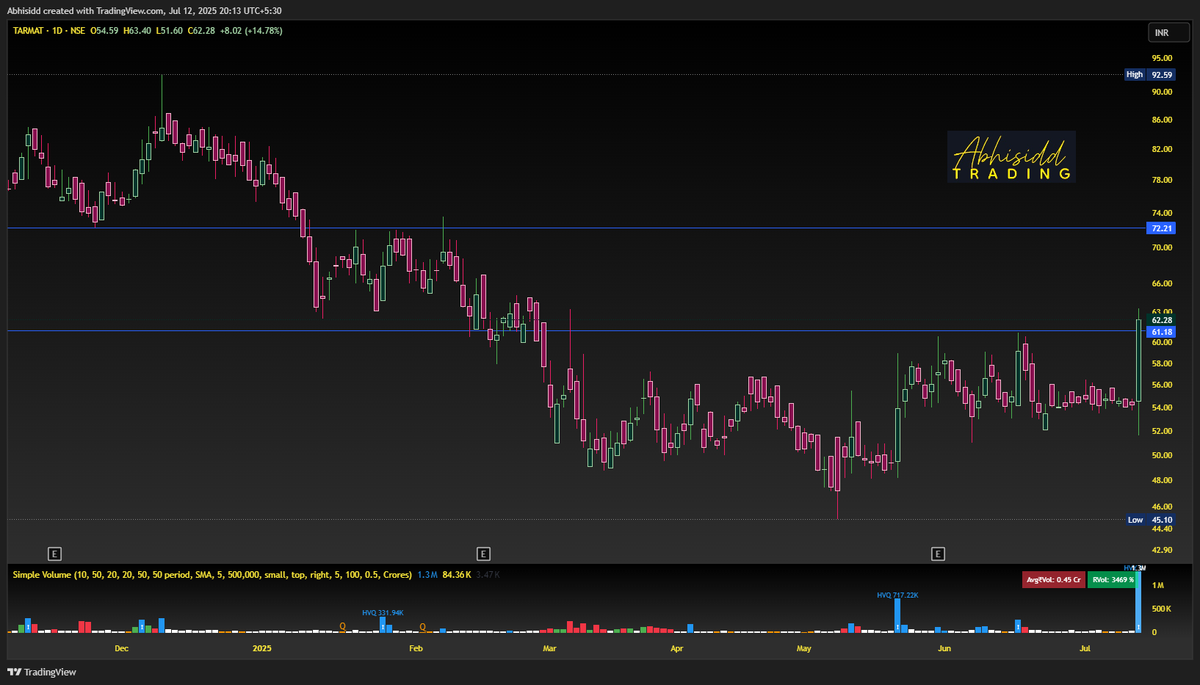The width and height of the screenshot is (1200, 685).
Task: Click the HVQ 717.22K volume label
Action: (898, 594)
